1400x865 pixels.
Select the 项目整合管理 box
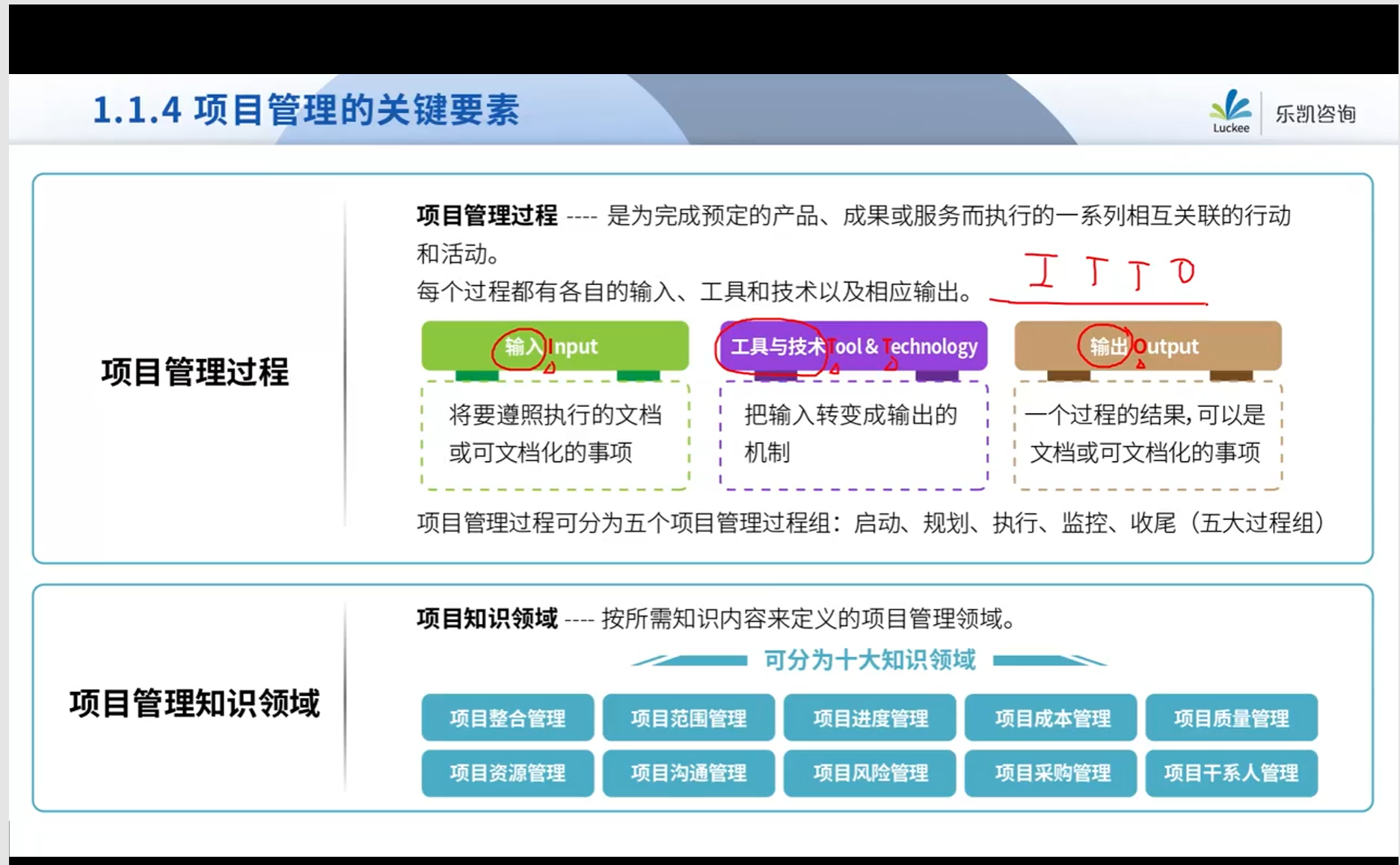[507, 718]
